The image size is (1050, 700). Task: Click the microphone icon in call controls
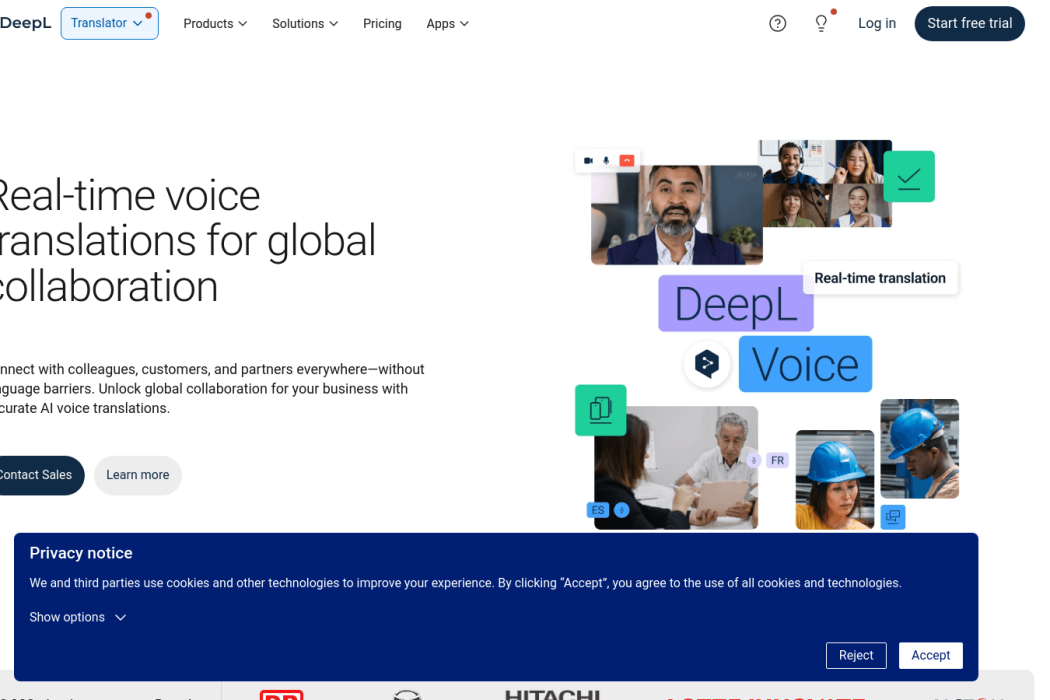(606, 161)
